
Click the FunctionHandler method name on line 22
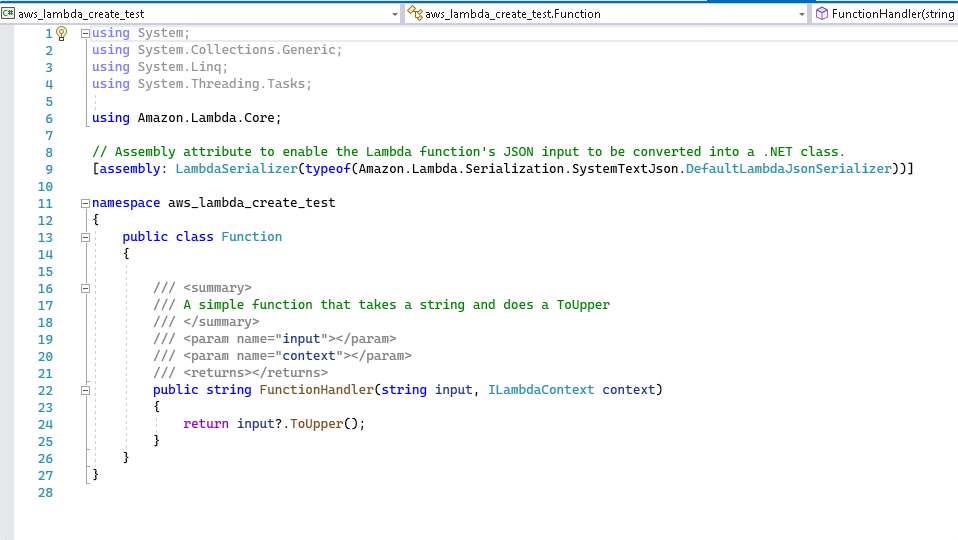[316, 390]
